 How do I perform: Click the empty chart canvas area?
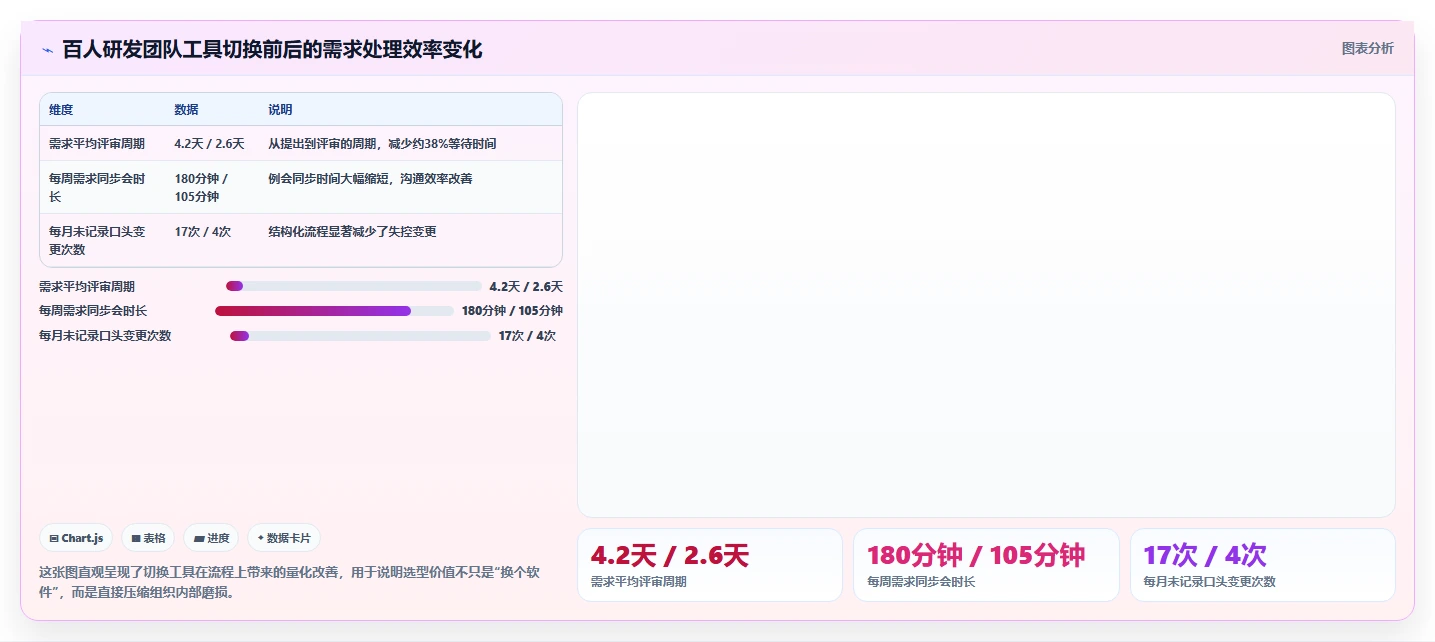click(986, 305)
